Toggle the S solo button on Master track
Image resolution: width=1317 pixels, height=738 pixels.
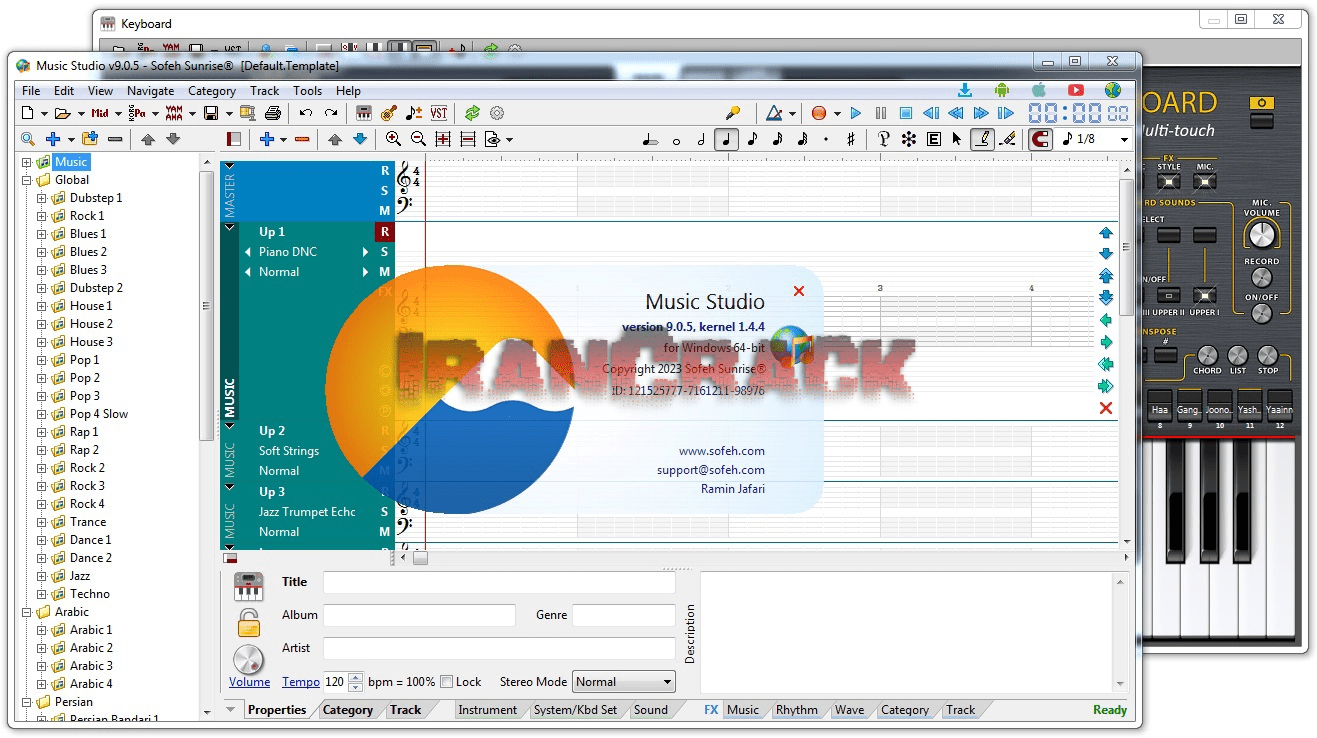[384, 190]
